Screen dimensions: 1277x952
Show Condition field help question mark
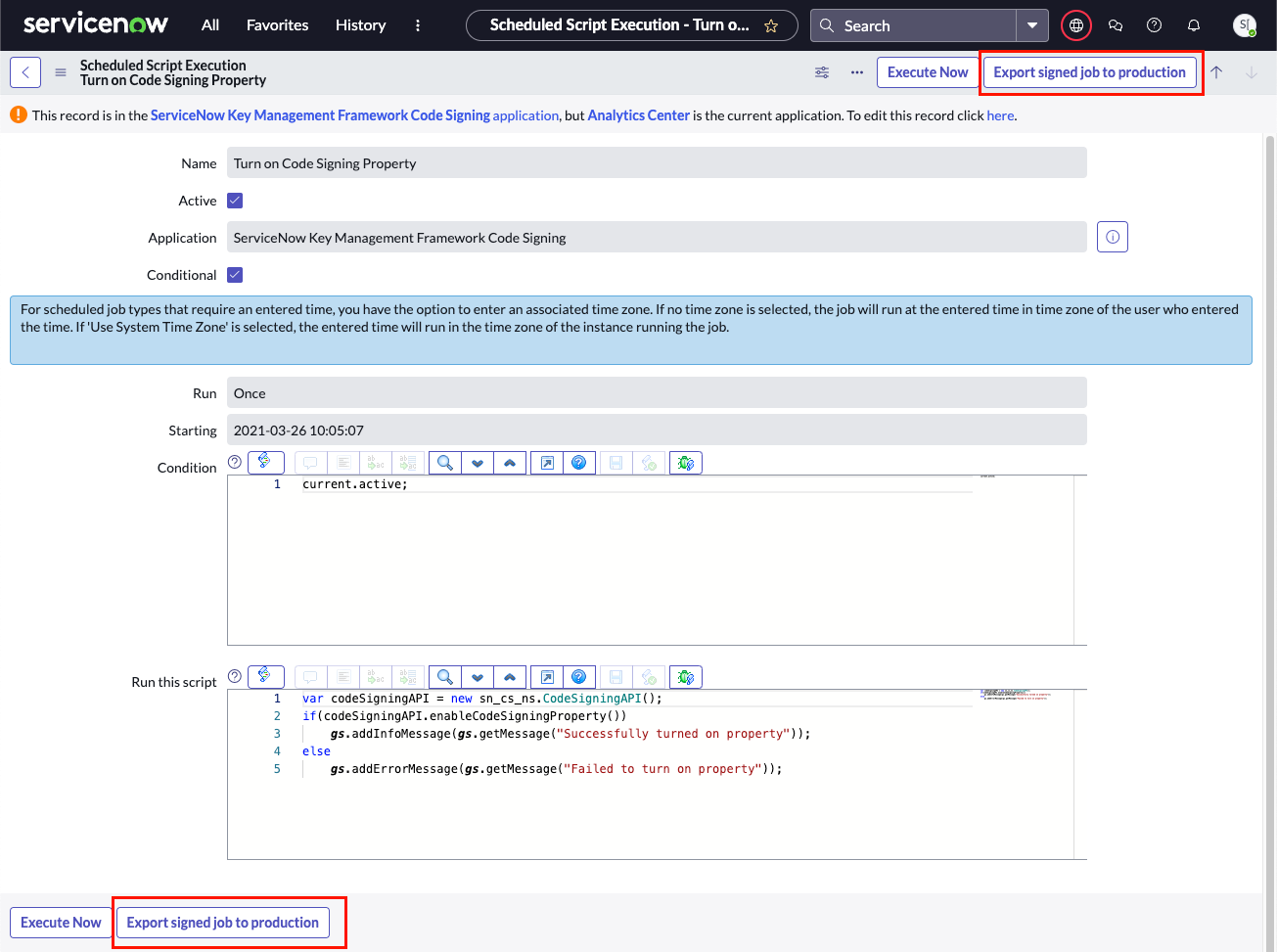[x=235, y=462]
